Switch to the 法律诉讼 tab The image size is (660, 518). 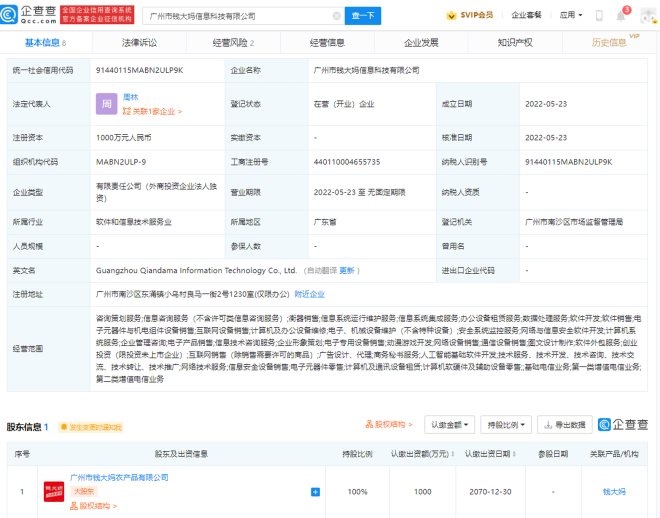[139, 43]
